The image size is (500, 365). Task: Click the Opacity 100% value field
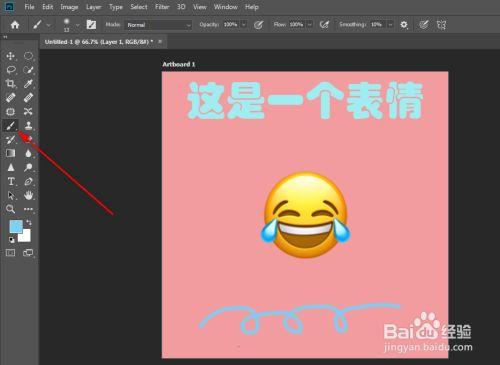pyautogui.click(x=231, y=25)
